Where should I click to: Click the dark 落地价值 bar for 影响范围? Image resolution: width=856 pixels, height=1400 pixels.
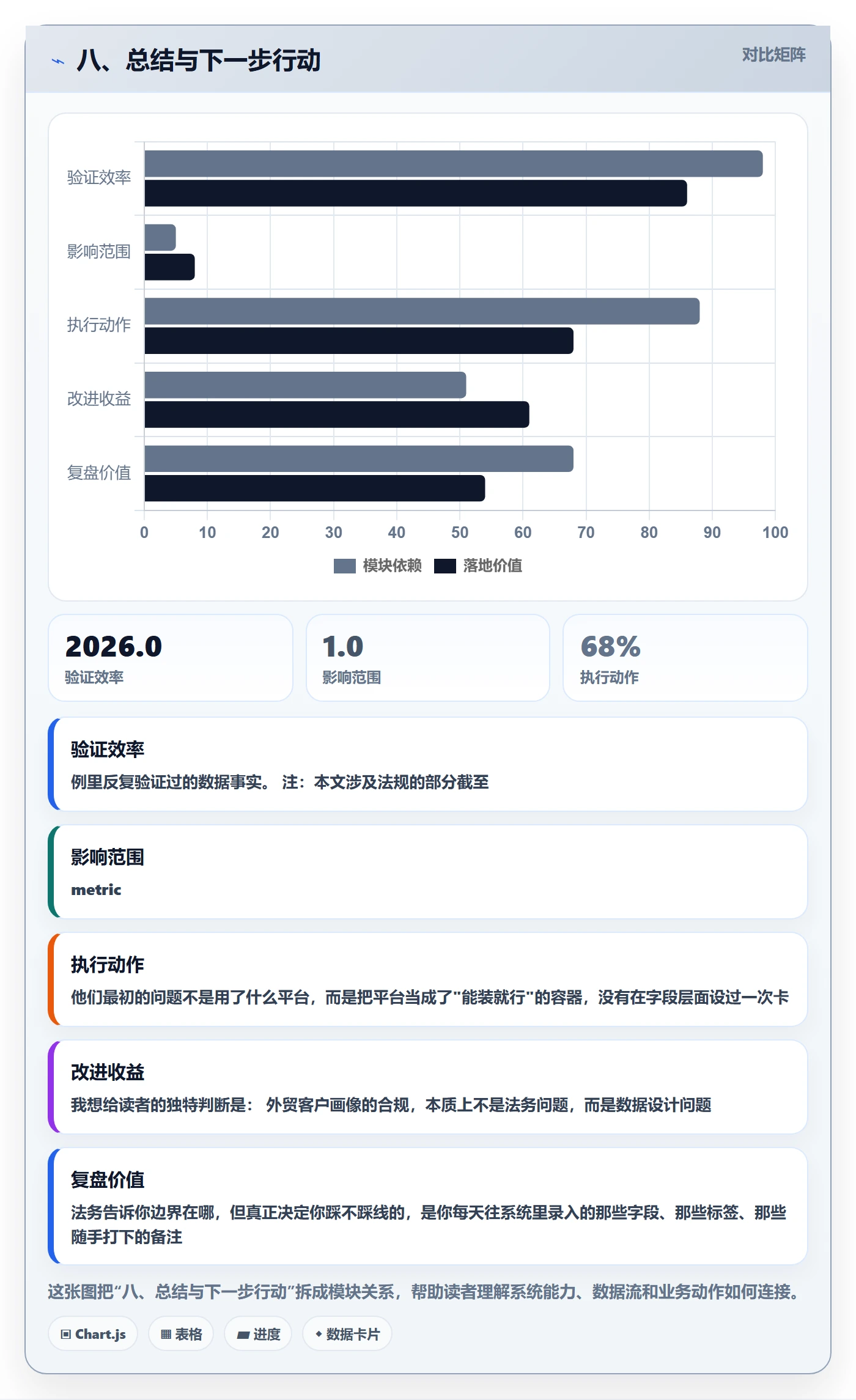(x=170, y=267)
